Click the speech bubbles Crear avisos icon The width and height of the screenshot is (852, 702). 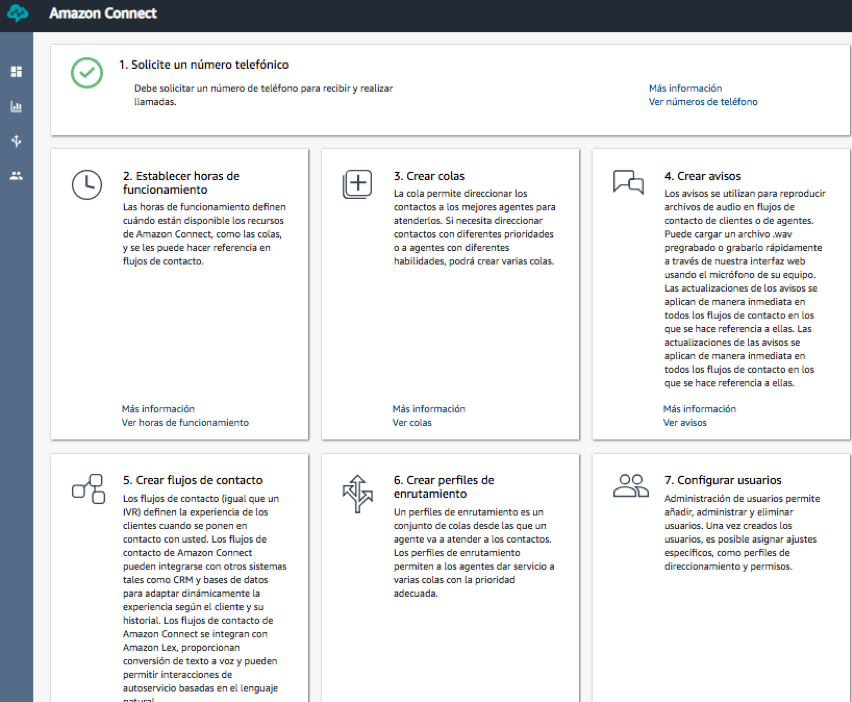coord(628,181)
